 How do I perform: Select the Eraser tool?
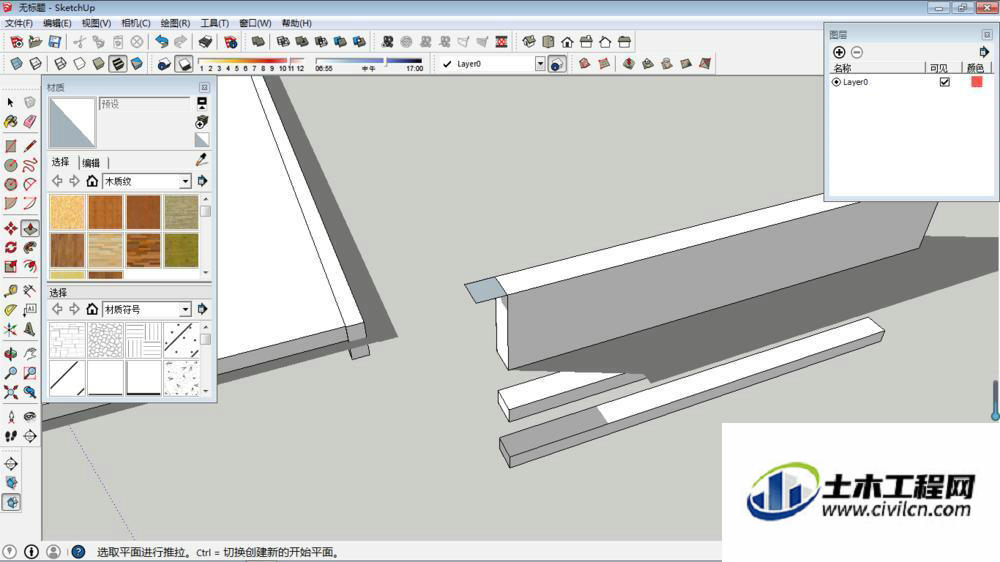tap(30, 121)
